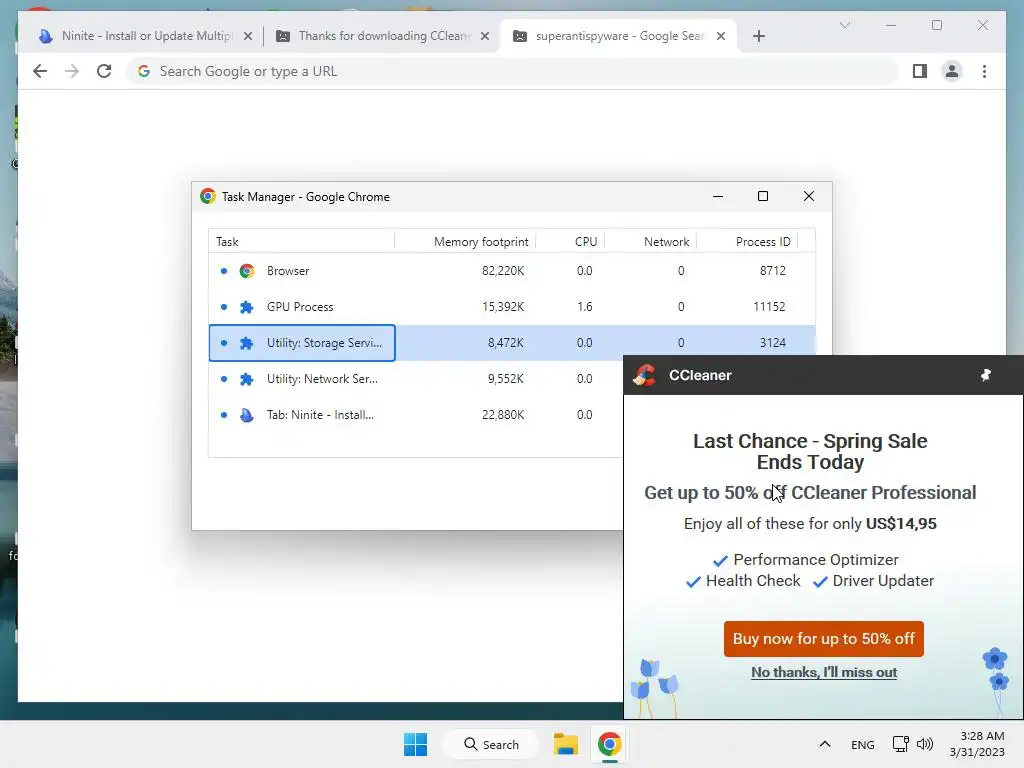Click puzzle icon beside GPU Process
The width and height of the screenshot is (1024, 768).
pyautogui.click(x=246, y=307)
